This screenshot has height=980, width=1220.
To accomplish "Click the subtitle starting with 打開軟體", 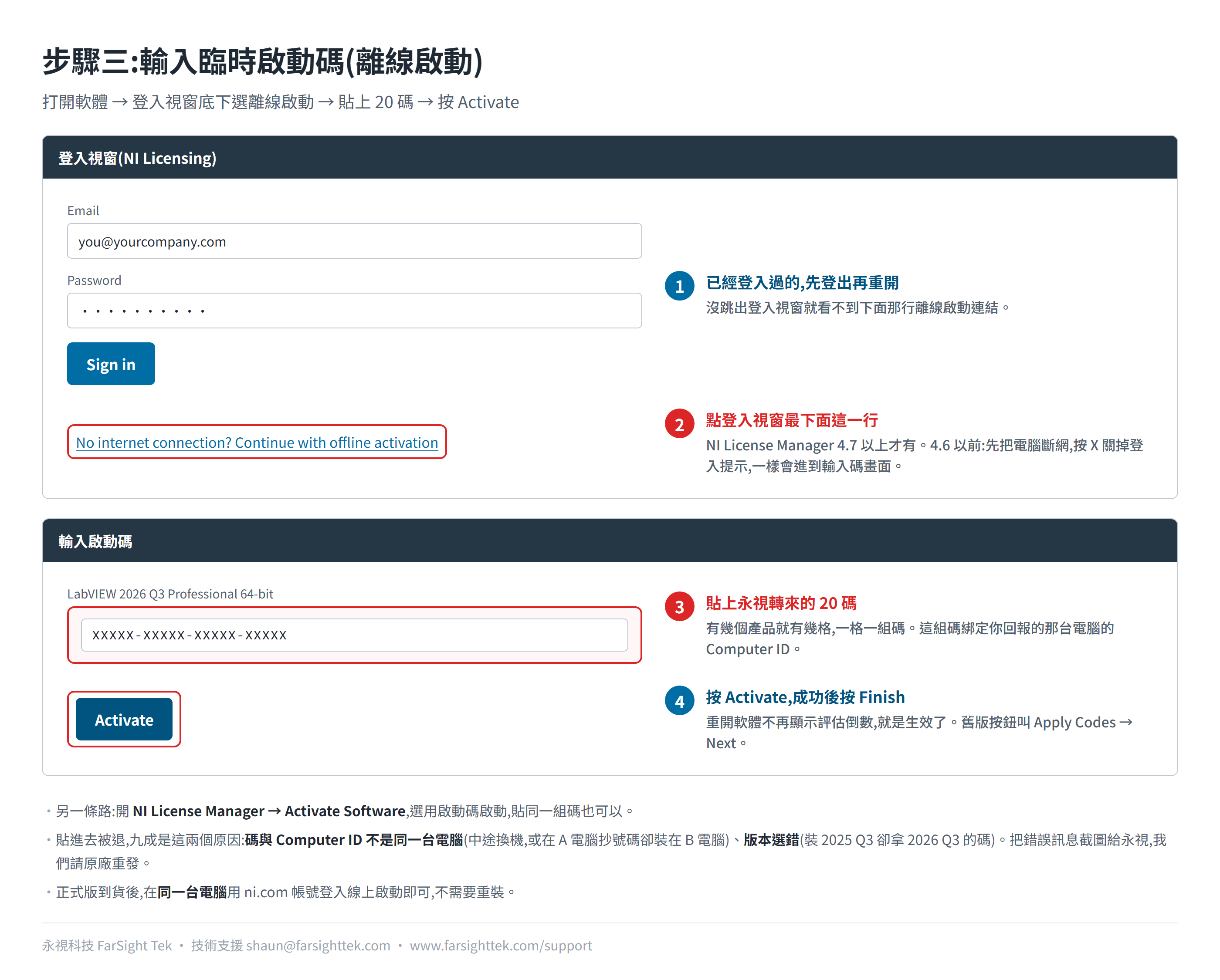I will click(x=280, y=102).
